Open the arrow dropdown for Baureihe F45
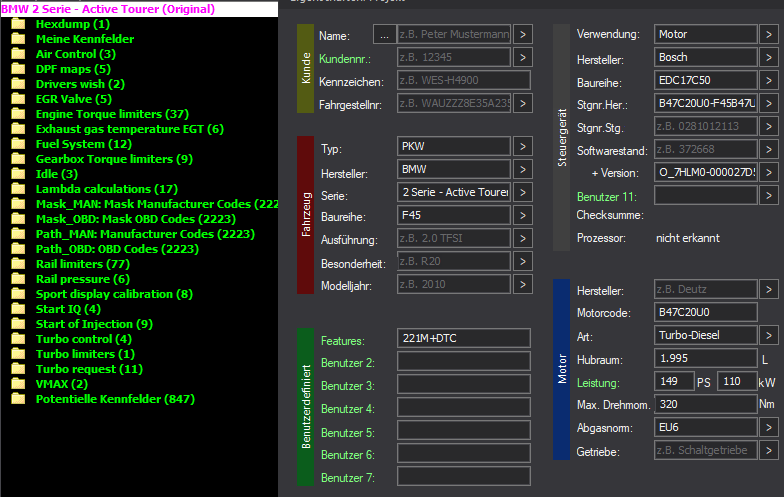784x497 pixels. pyautogui.click(x=522, y=216)
